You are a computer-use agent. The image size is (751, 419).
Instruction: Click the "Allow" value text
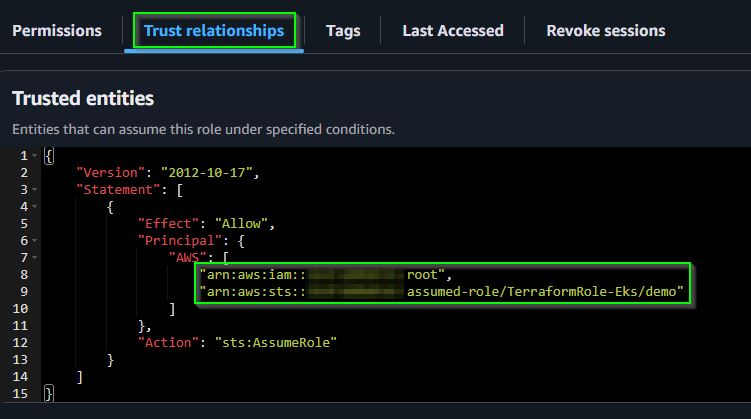coord(241,224)
